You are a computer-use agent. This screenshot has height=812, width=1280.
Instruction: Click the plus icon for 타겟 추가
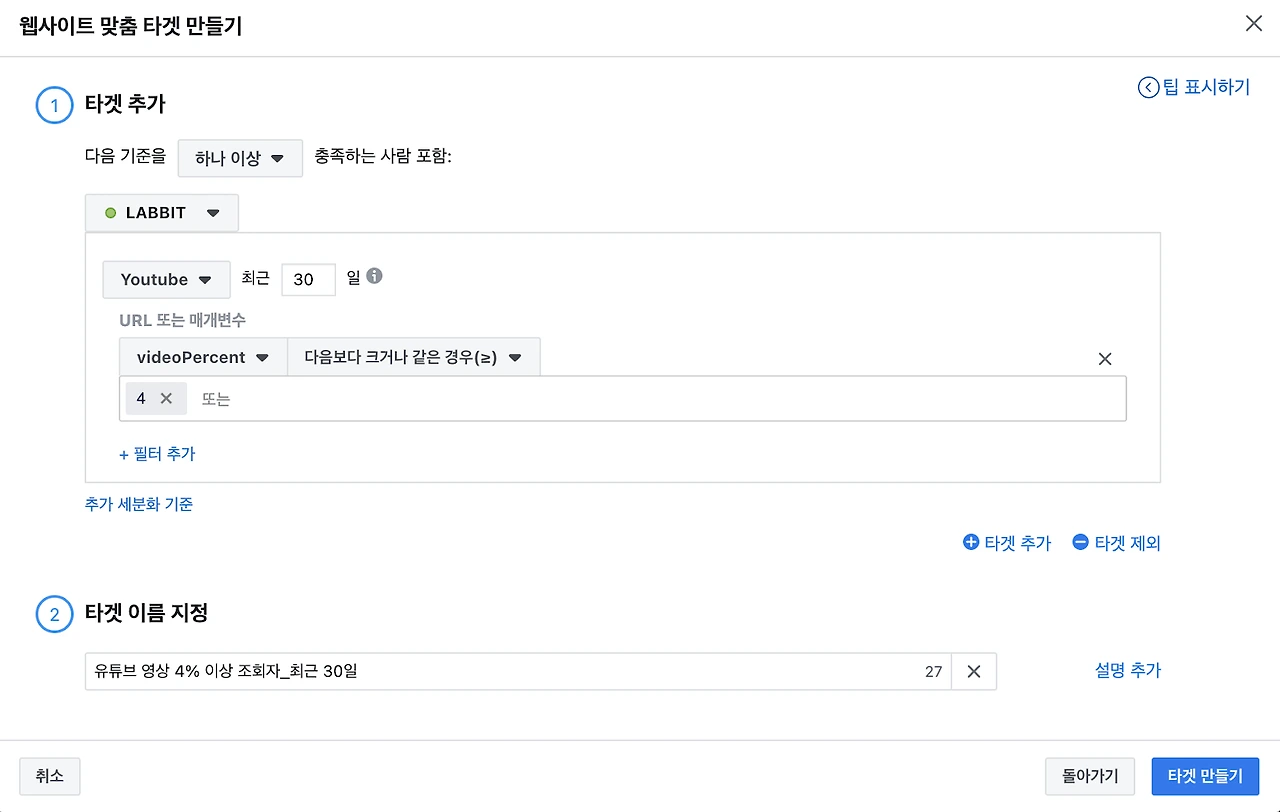point(970,542)
